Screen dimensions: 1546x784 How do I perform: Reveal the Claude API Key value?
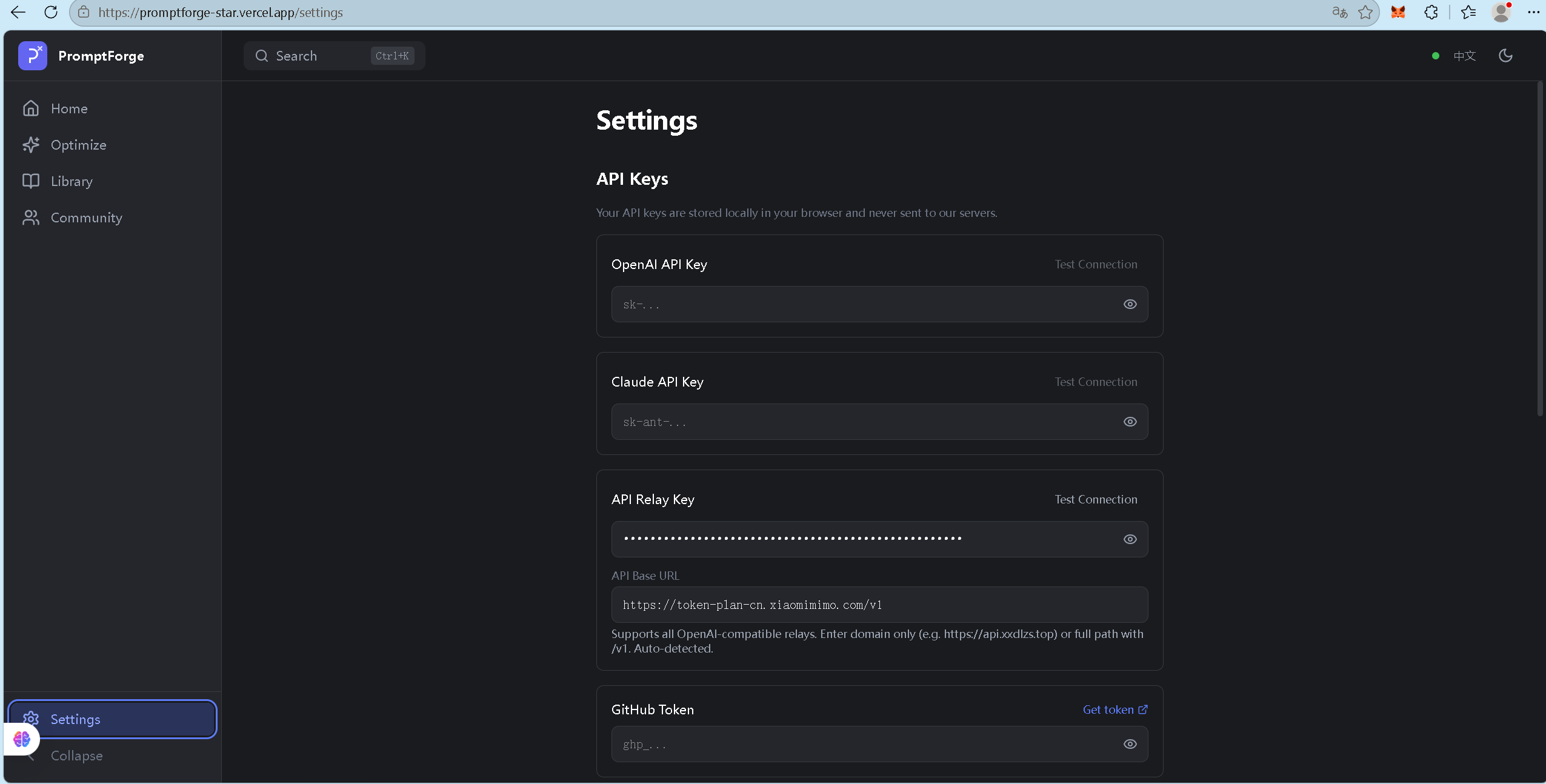coord(1130,422)
